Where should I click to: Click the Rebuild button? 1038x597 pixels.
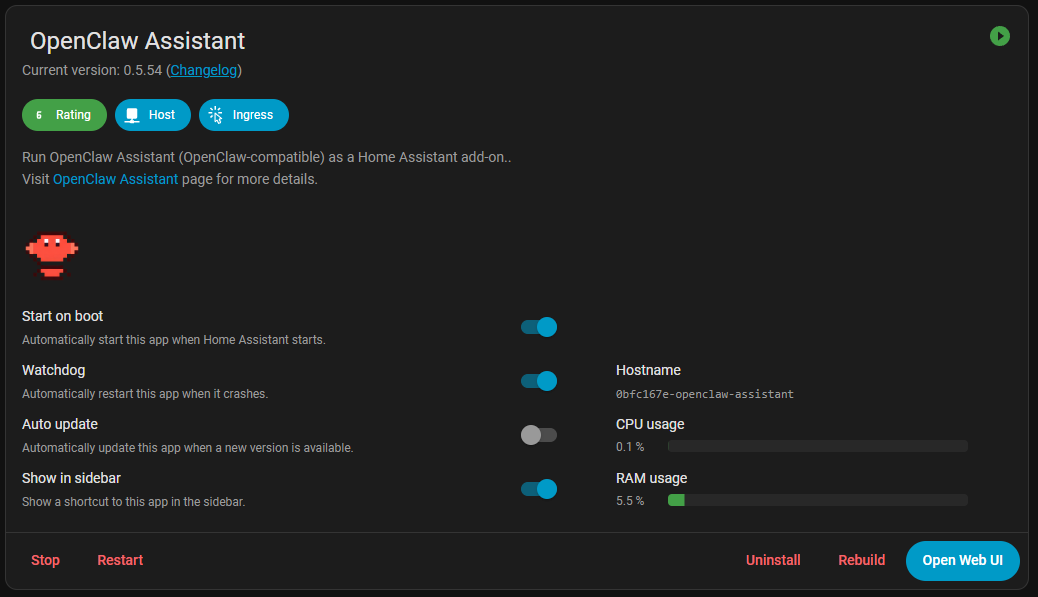pos(861,561)
